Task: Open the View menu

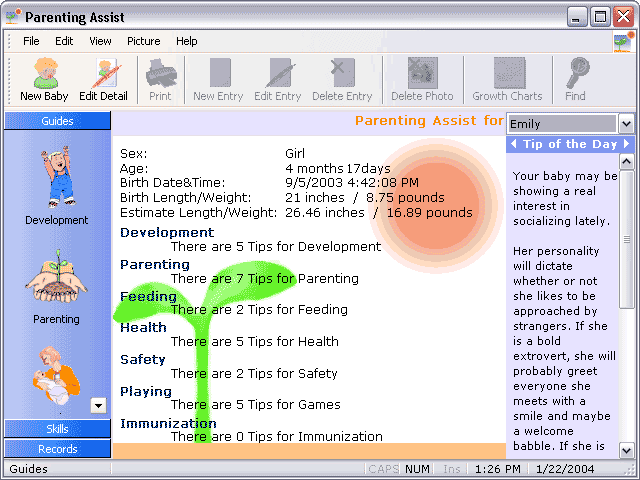Action: (100, 41)
